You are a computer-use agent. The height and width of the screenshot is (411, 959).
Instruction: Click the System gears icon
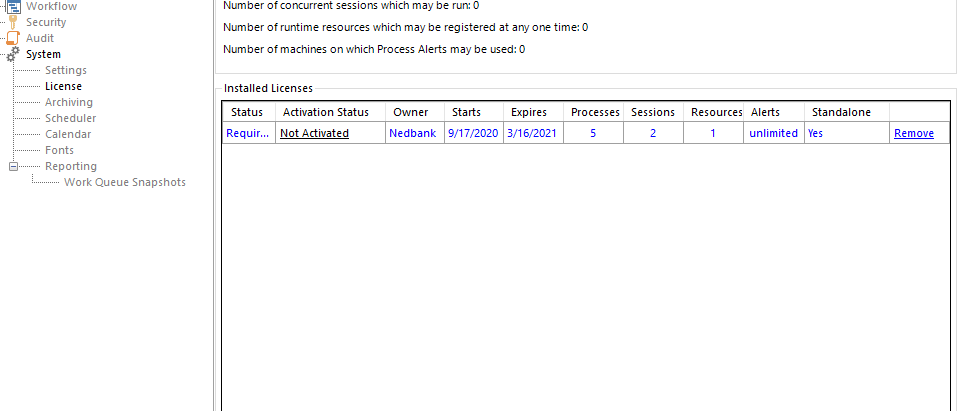point(13,54)
